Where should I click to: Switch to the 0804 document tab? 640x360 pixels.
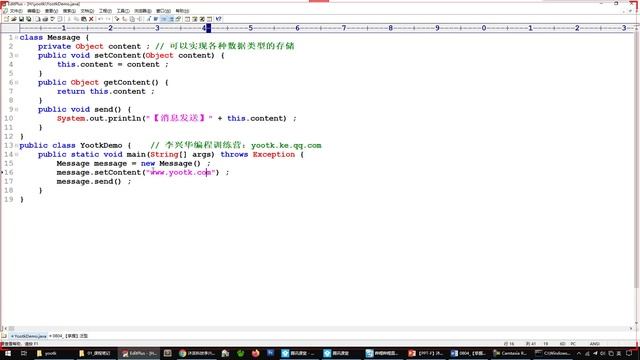(69, 336)
